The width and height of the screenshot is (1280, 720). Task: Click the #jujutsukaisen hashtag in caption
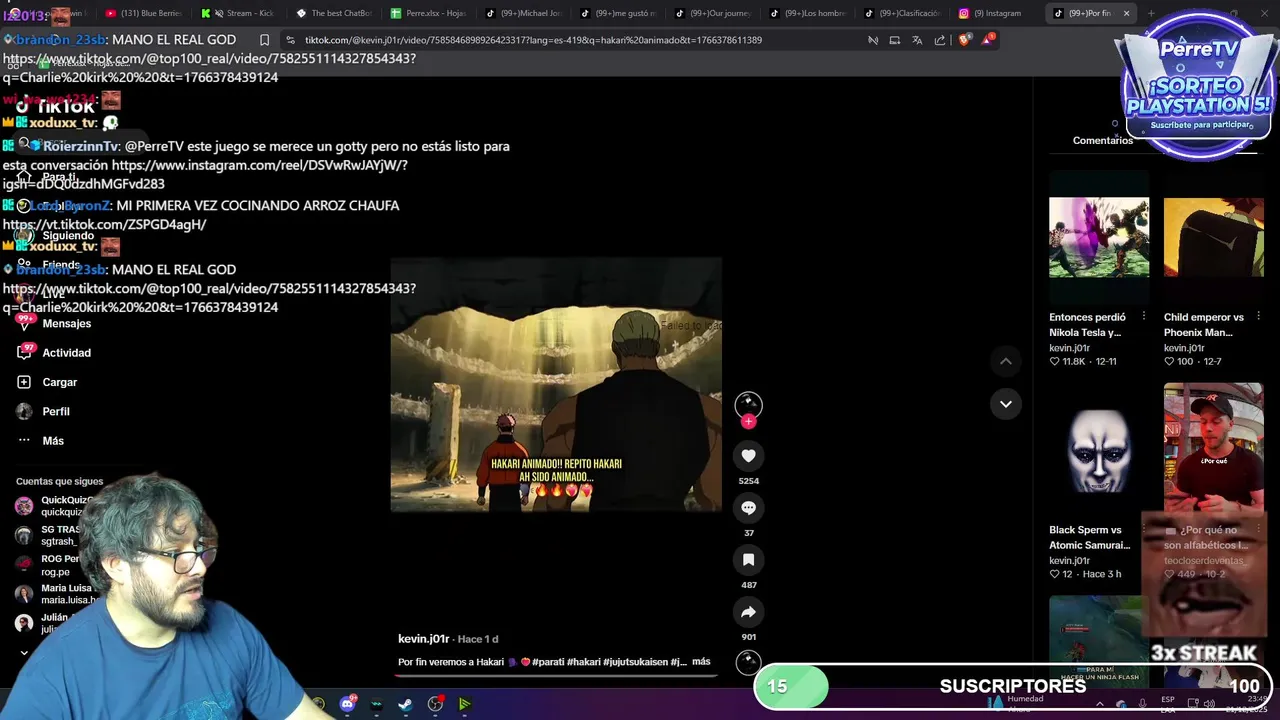pyautogui.click(x=638, y=662)
